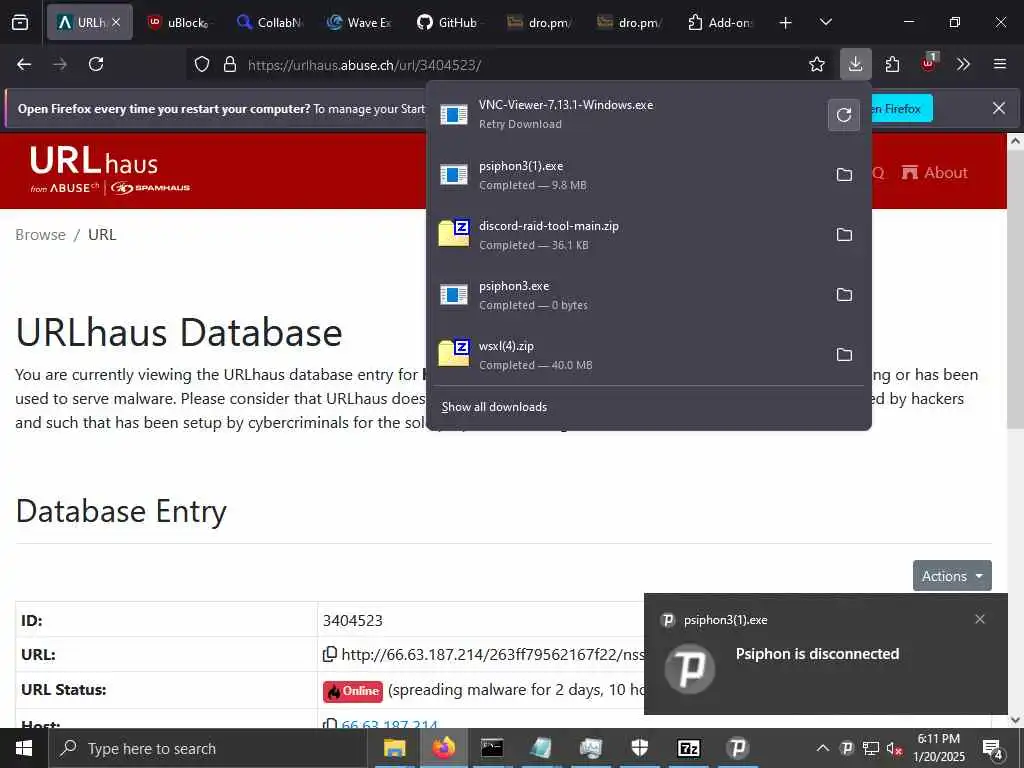
Task: Click the Online status badge
Action: coord(353,691)
